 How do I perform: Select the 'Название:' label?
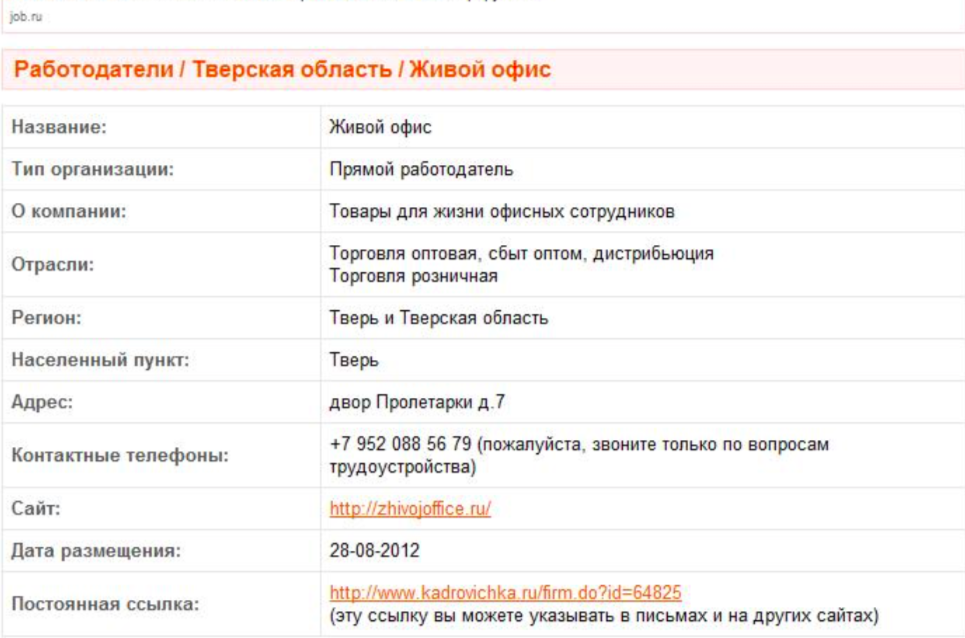point(59,127)
